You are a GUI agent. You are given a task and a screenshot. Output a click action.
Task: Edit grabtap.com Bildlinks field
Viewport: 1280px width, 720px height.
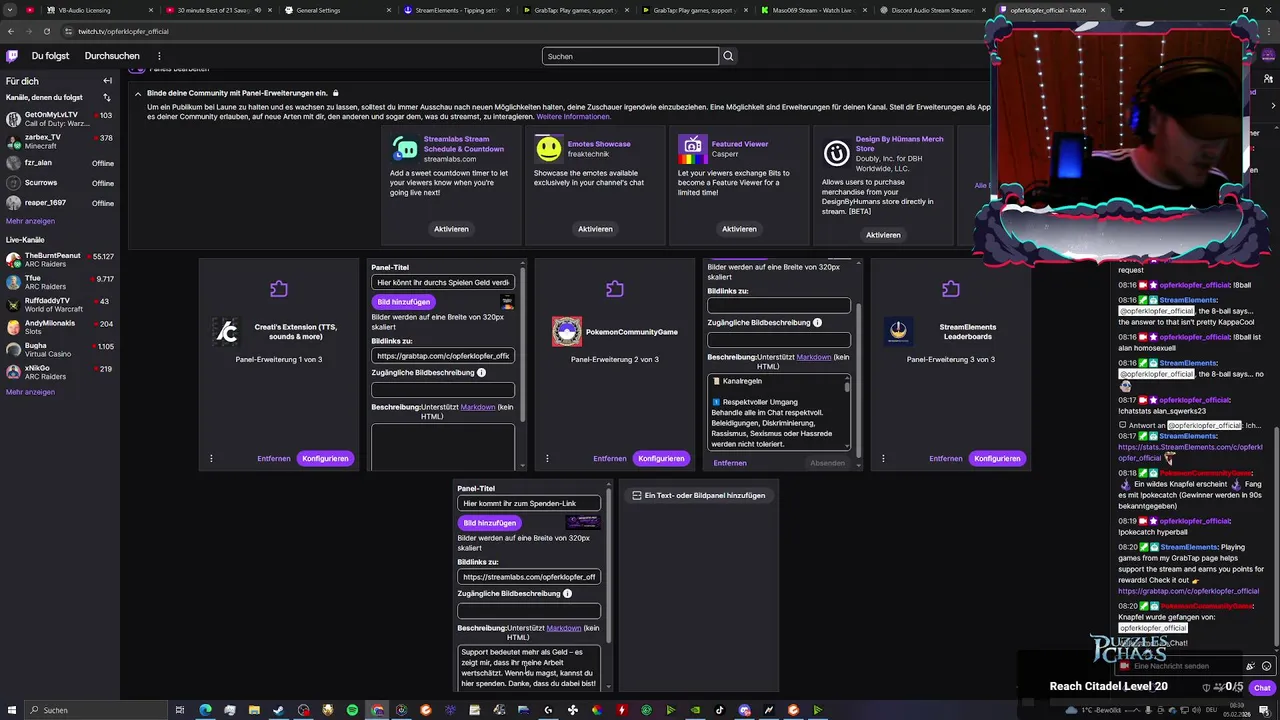click(x=443, y=356)
